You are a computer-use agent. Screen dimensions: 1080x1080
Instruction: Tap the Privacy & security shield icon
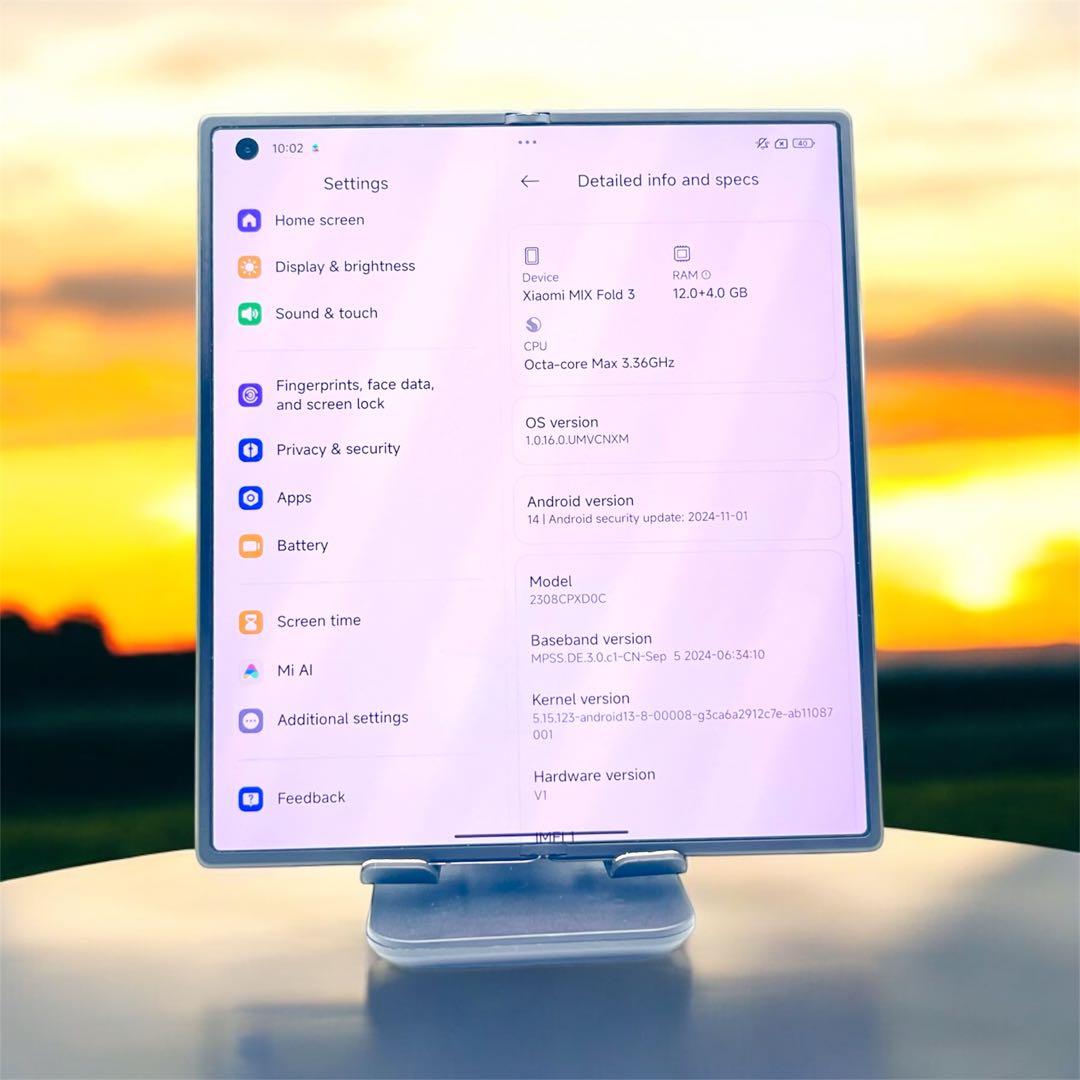(250, 450)
